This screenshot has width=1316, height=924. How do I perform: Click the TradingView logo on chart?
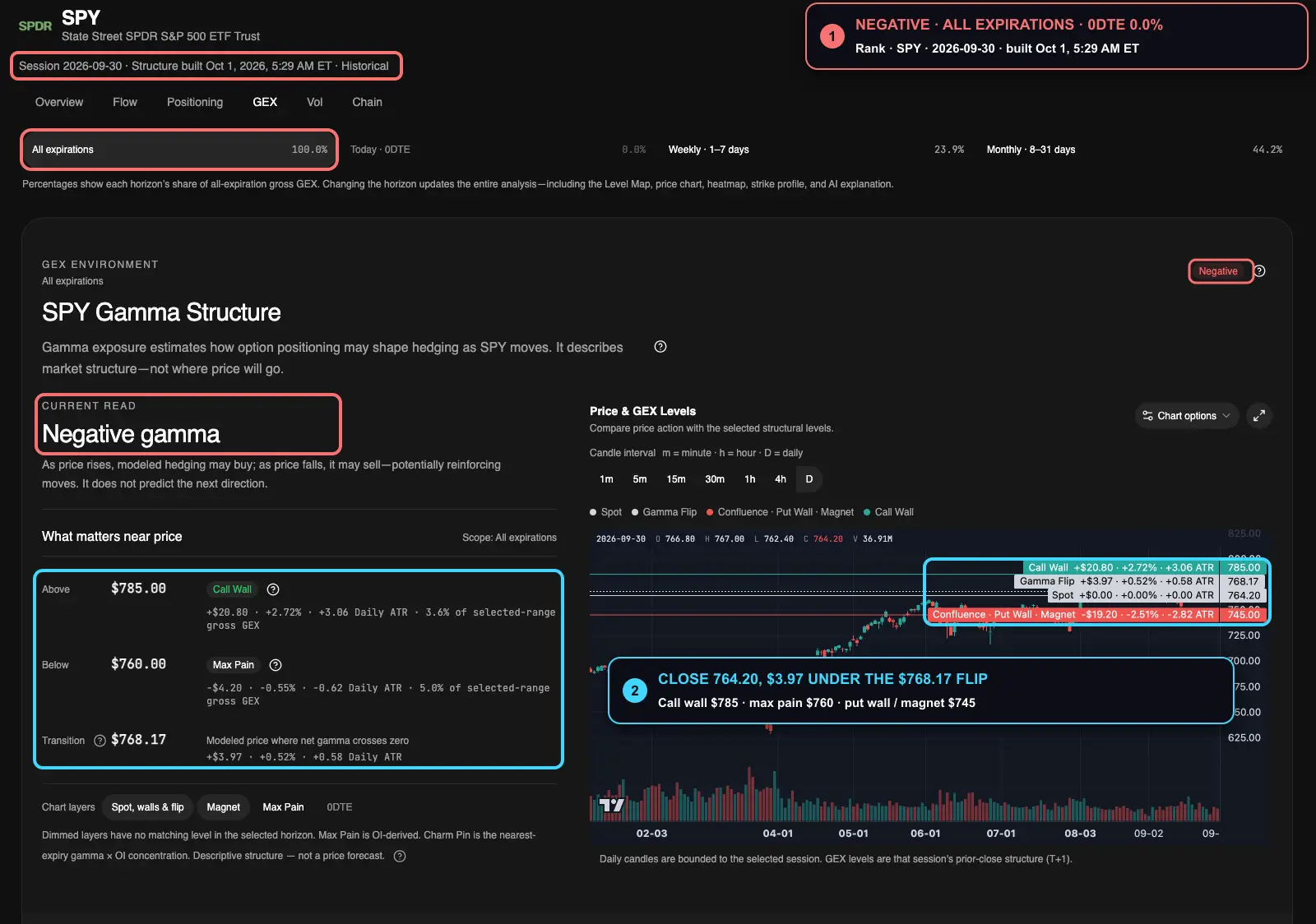612,805
